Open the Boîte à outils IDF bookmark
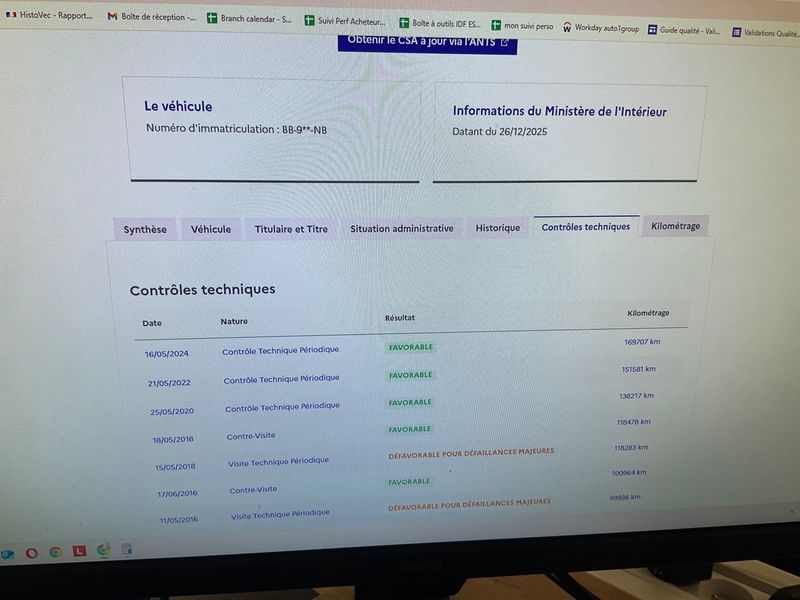Image resolution: width=800 pixels, height=600 pixels. pyautogui.click(x=440, y=23)
